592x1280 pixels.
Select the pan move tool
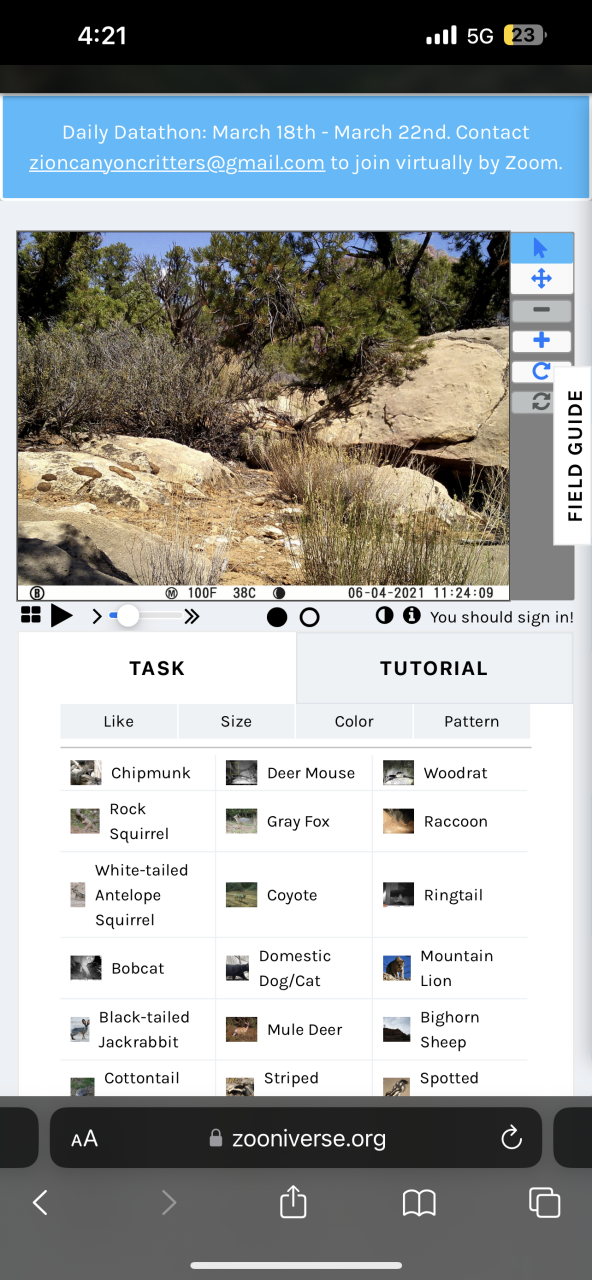[541, 279]
